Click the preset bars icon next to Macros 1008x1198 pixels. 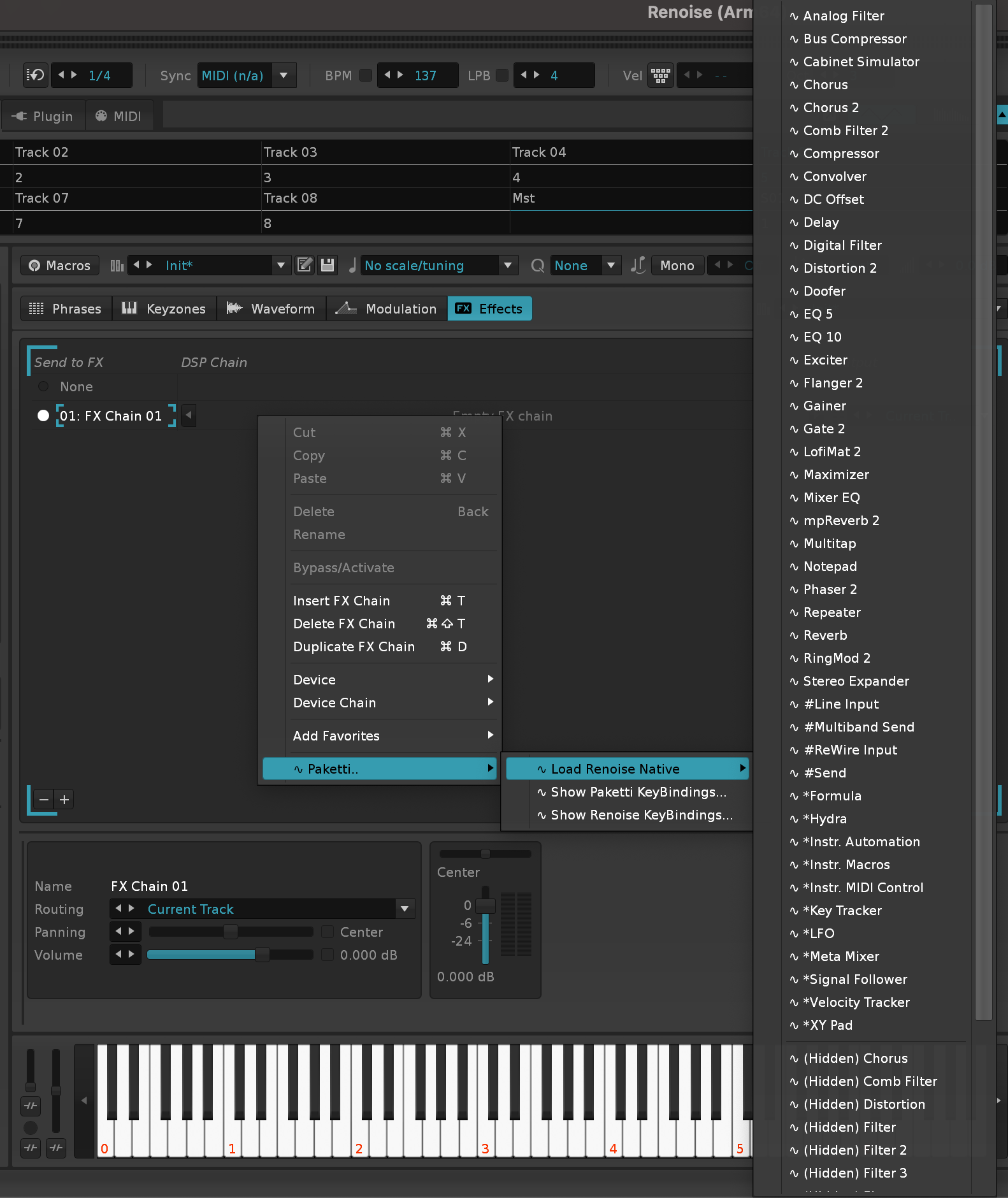[x=117, y=265]
